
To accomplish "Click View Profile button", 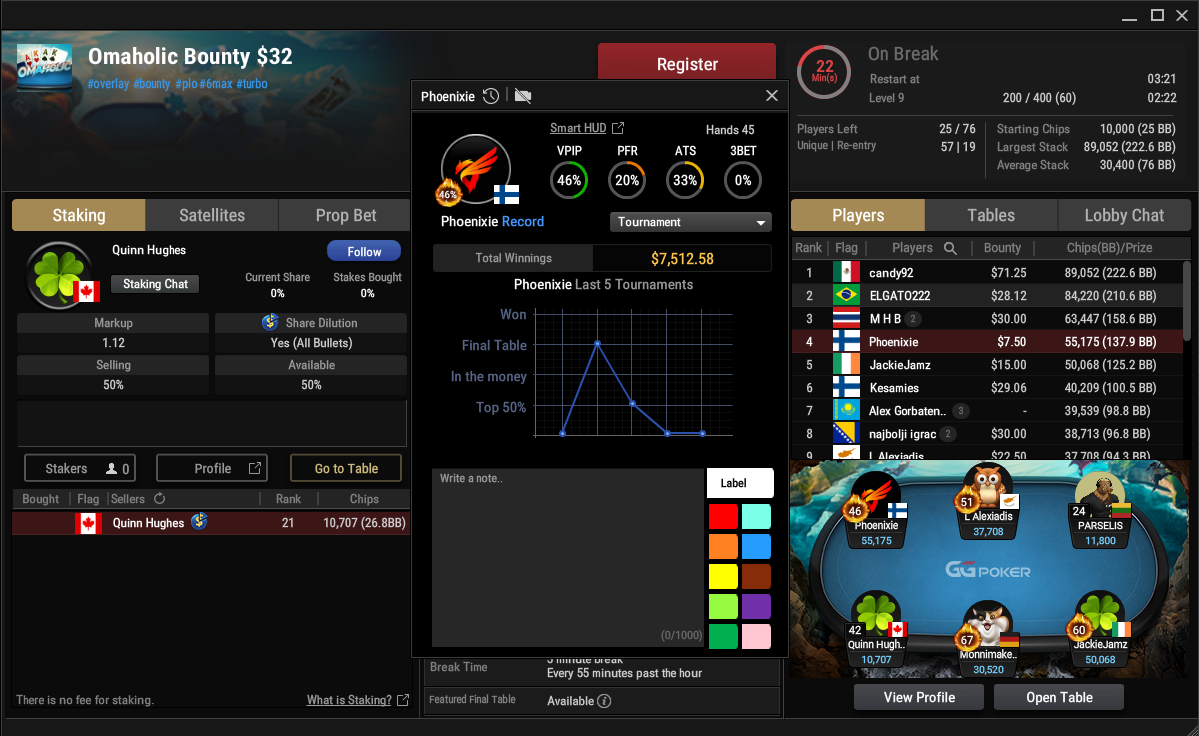I will (919, 697).
